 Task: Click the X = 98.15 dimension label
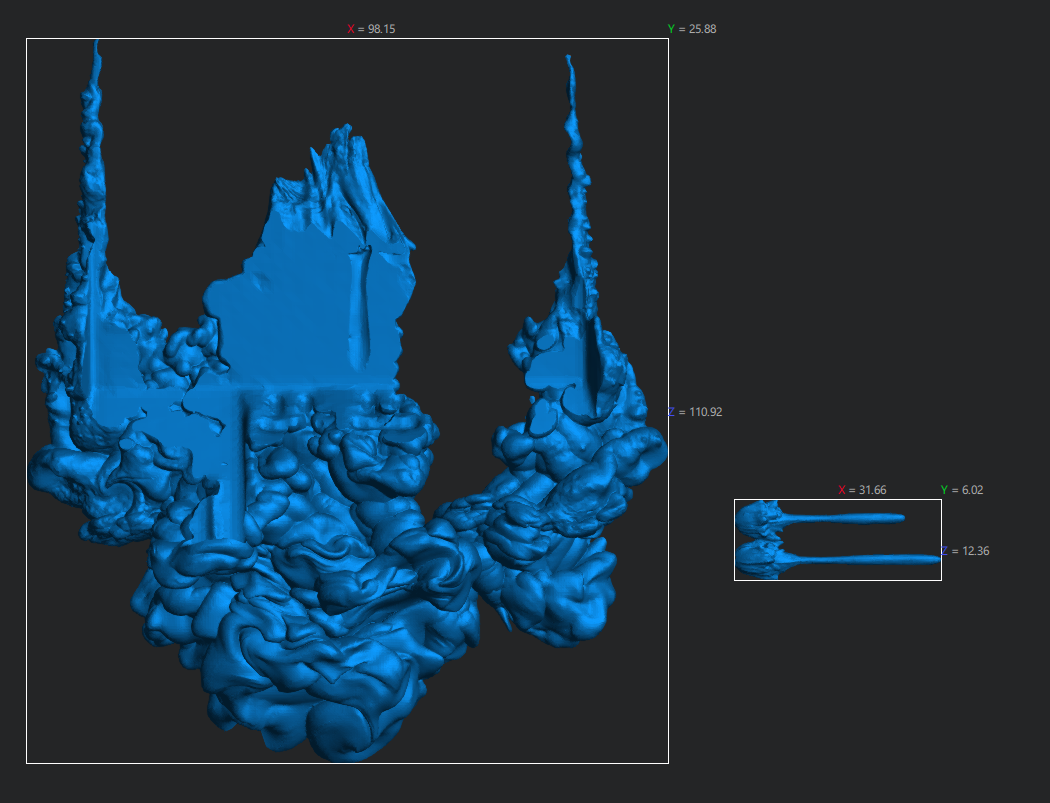[371, 29]
